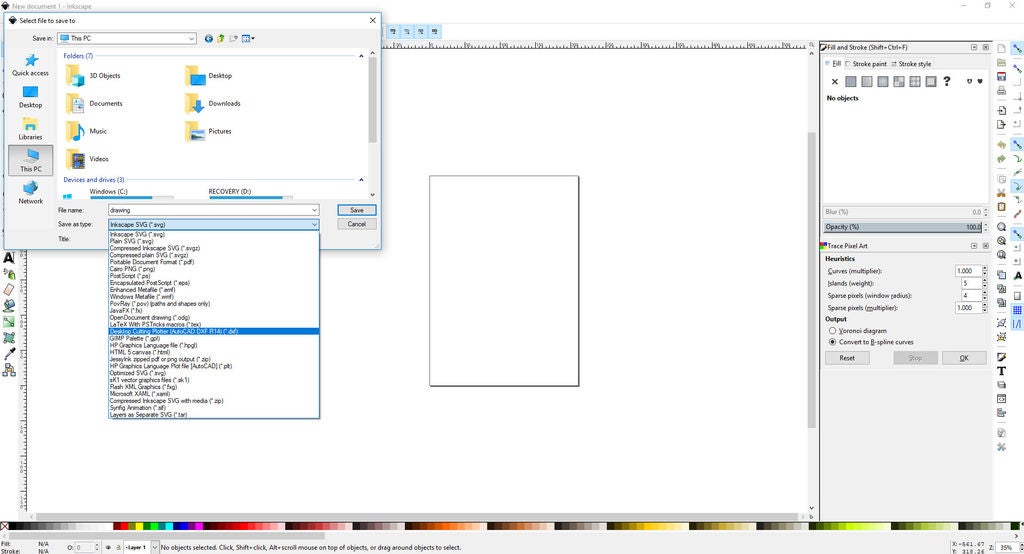Increase Islands weight stepper value
The height and width of the screenshot is (554, 1024).
tap(985, 281)
